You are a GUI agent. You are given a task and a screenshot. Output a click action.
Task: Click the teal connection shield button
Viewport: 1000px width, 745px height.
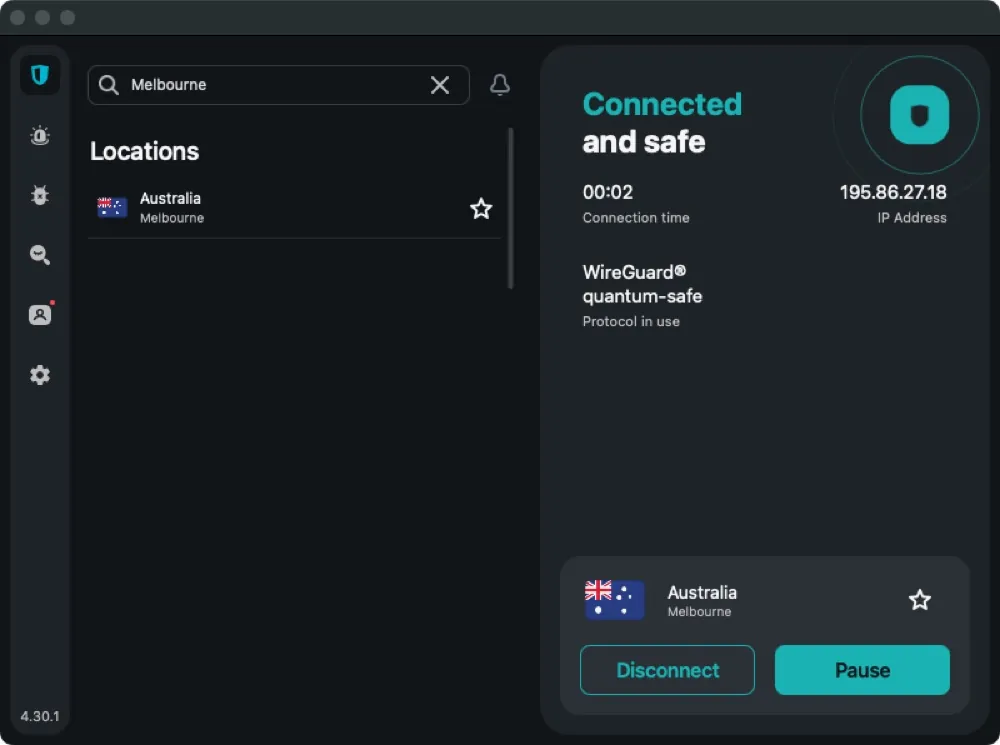pos(919,115)
